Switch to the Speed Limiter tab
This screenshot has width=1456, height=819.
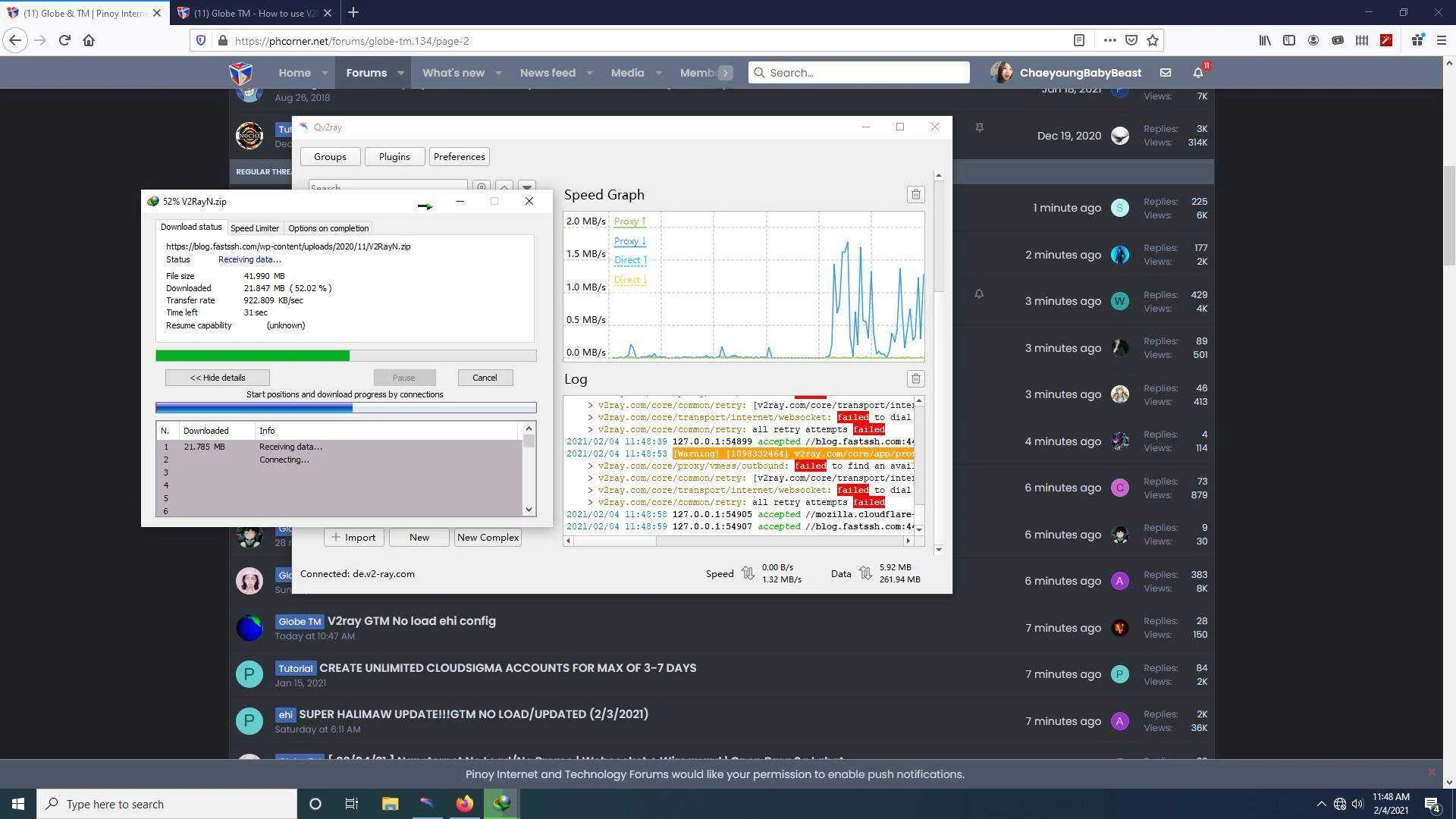point(255,228)
